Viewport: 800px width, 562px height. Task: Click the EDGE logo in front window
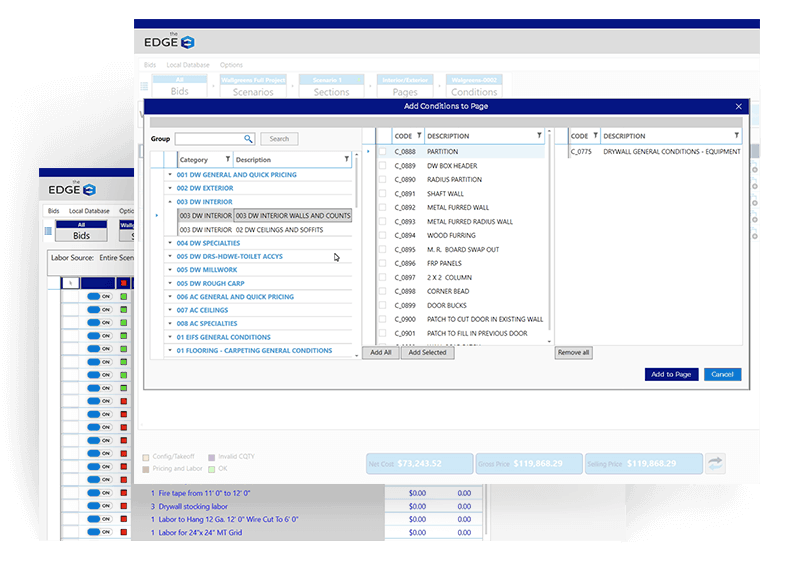(169, 42)
